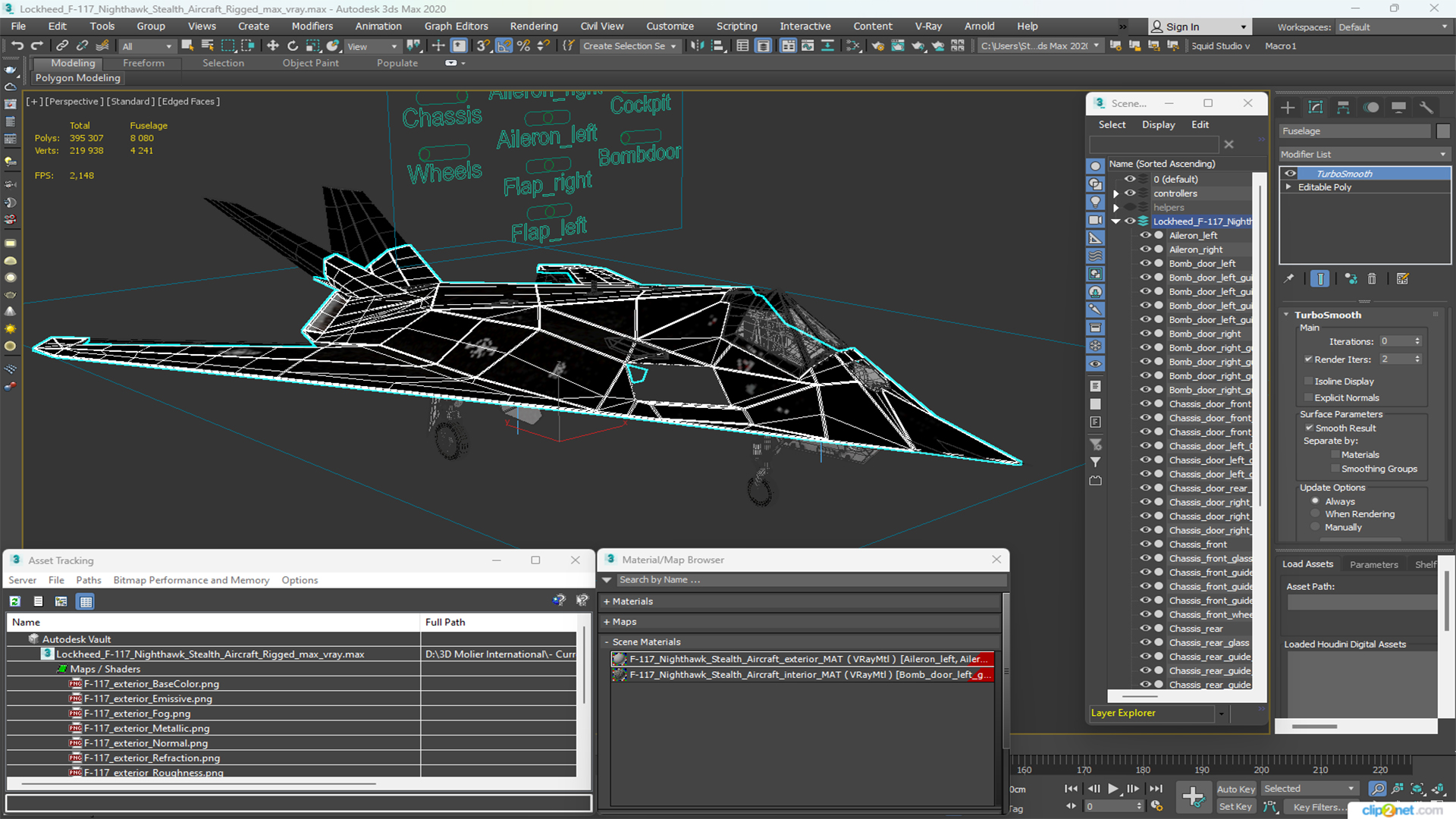Viewport: 1456px width, 819px height.
Task: Open the selection filter All dropdown
Action: tap(147, 46)
